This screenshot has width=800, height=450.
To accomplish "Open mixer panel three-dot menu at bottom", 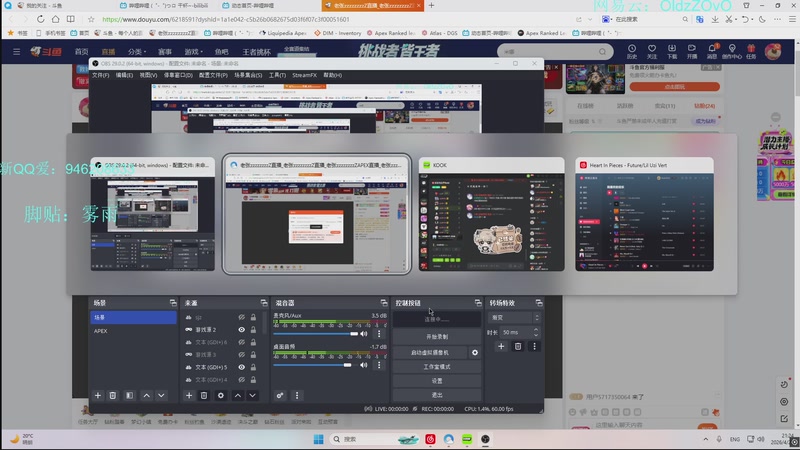I will tap(297, 395).
